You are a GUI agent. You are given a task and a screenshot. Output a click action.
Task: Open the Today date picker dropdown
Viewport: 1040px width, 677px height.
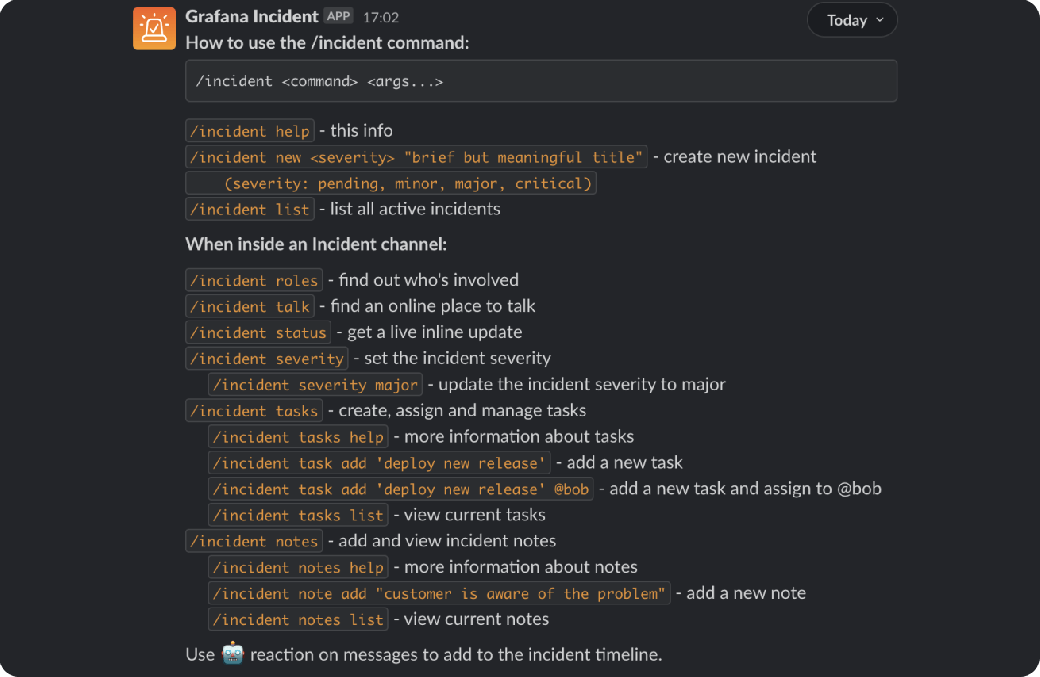pos(851,19)
